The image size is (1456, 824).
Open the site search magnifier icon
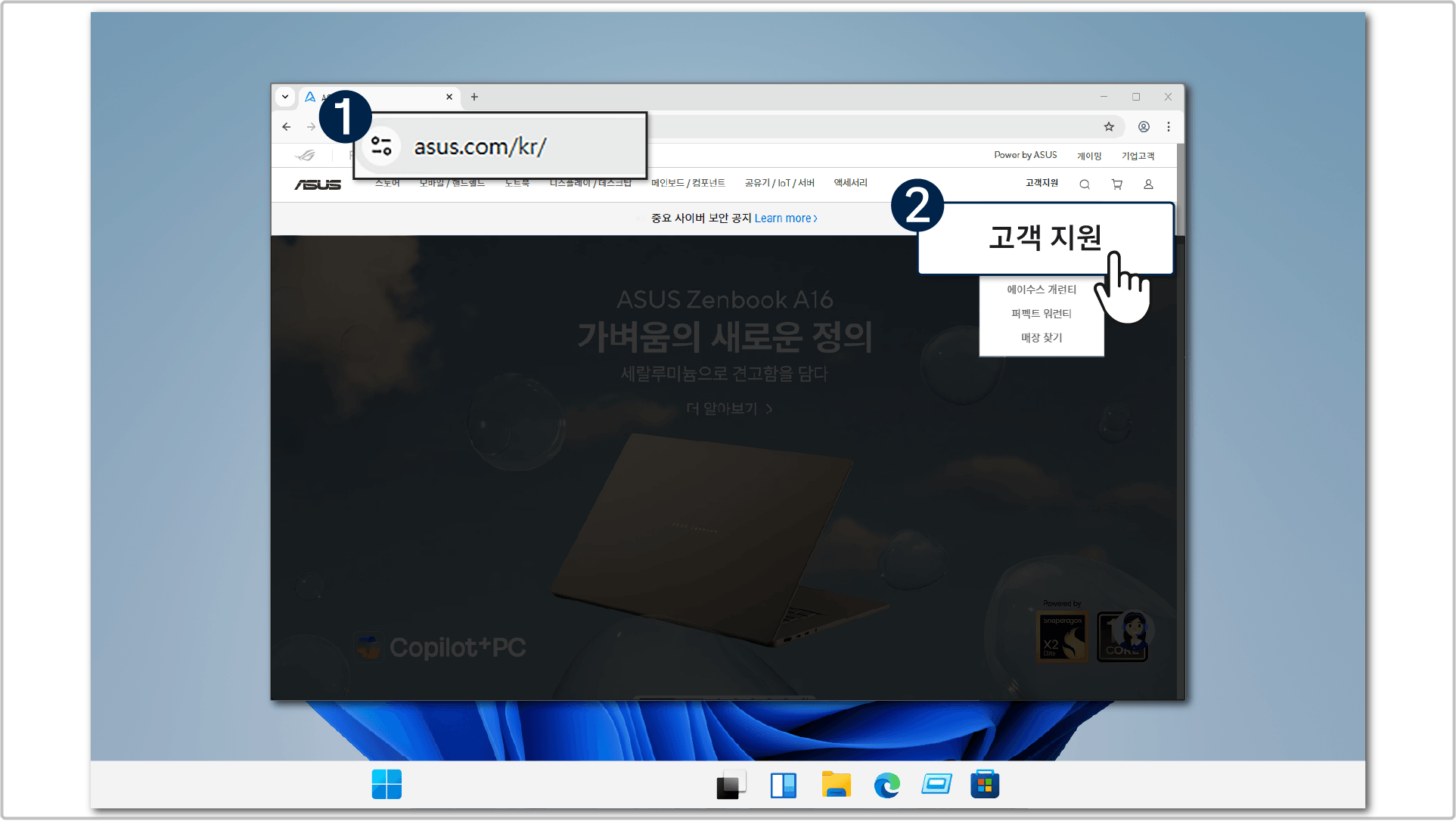click(x=1084, y=184)
